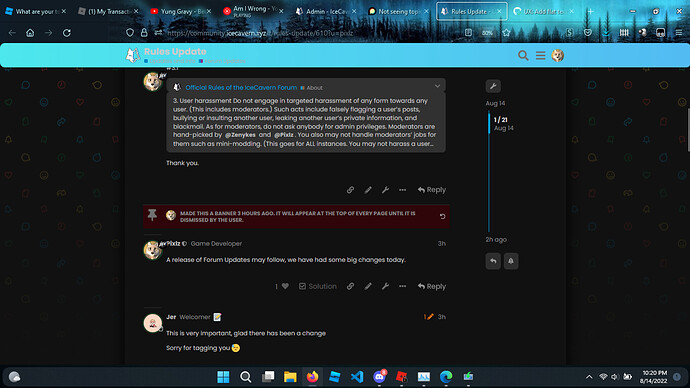Switch to 'Not seeing top' tab

click(397, 11)
